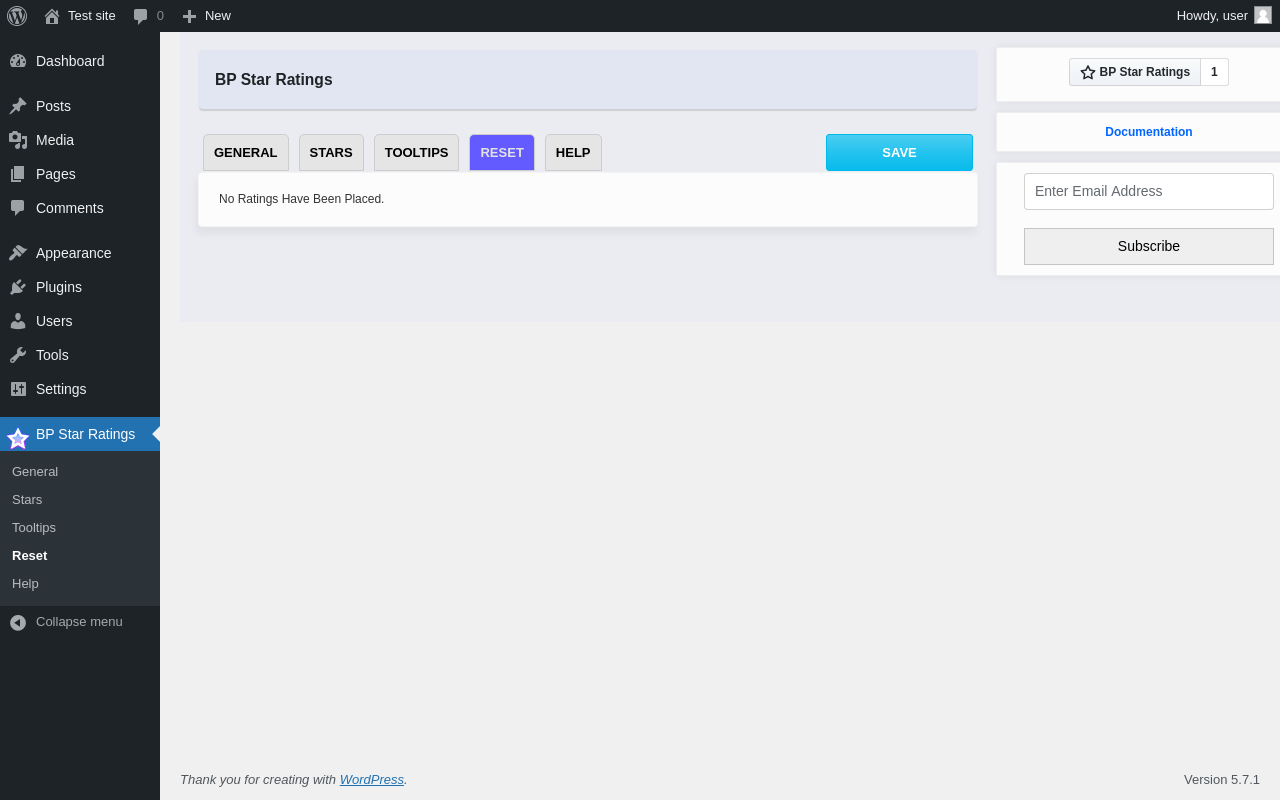Click the star count showing 1
Viewport: 1280px width, 800px height.
coord(1214,72)
